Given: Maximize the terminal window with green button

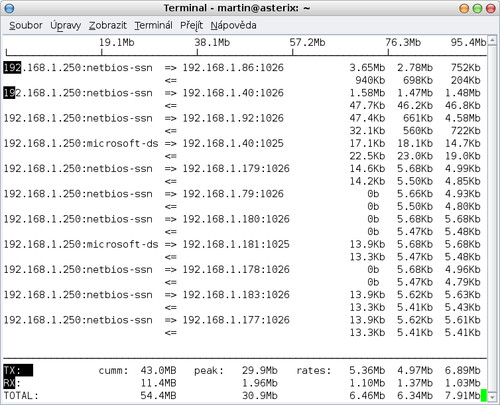Looking at the screenshot, I should [477, 8].
